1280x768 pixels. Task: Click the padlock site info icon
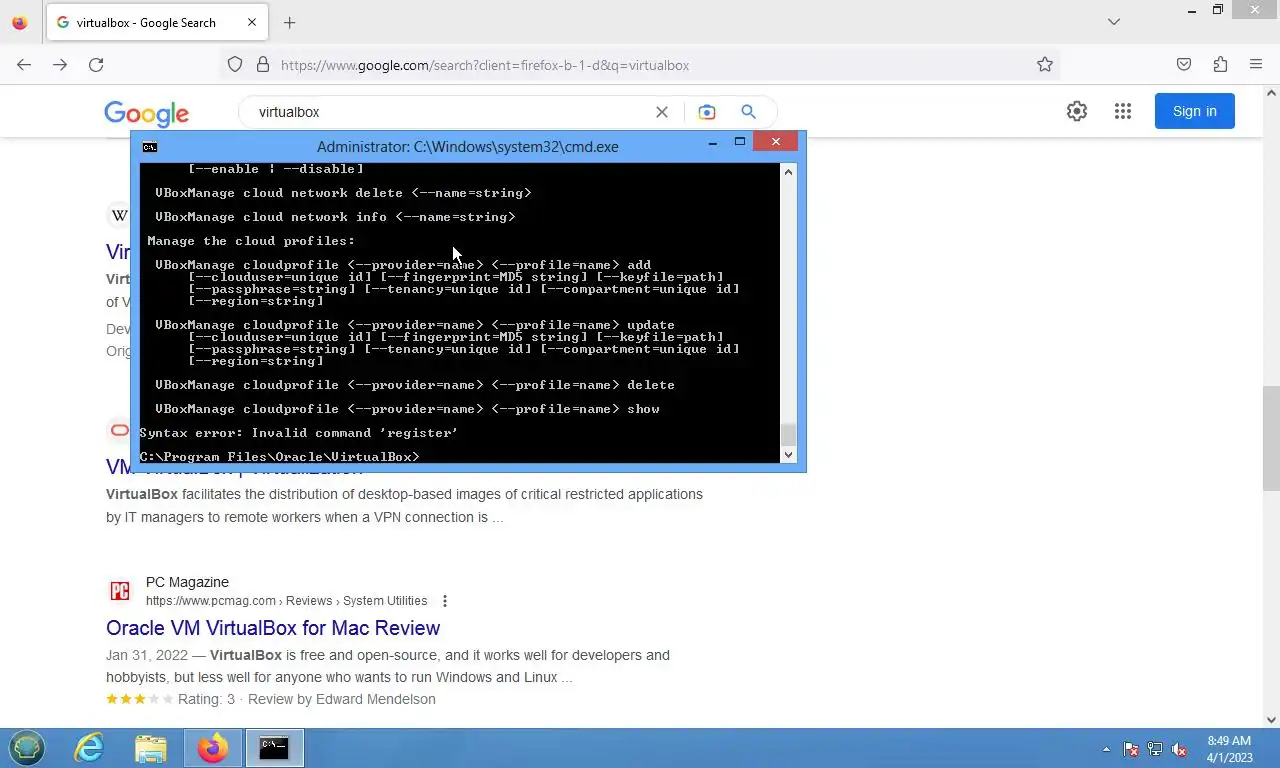pyautogui.click(x=263, y=65)
